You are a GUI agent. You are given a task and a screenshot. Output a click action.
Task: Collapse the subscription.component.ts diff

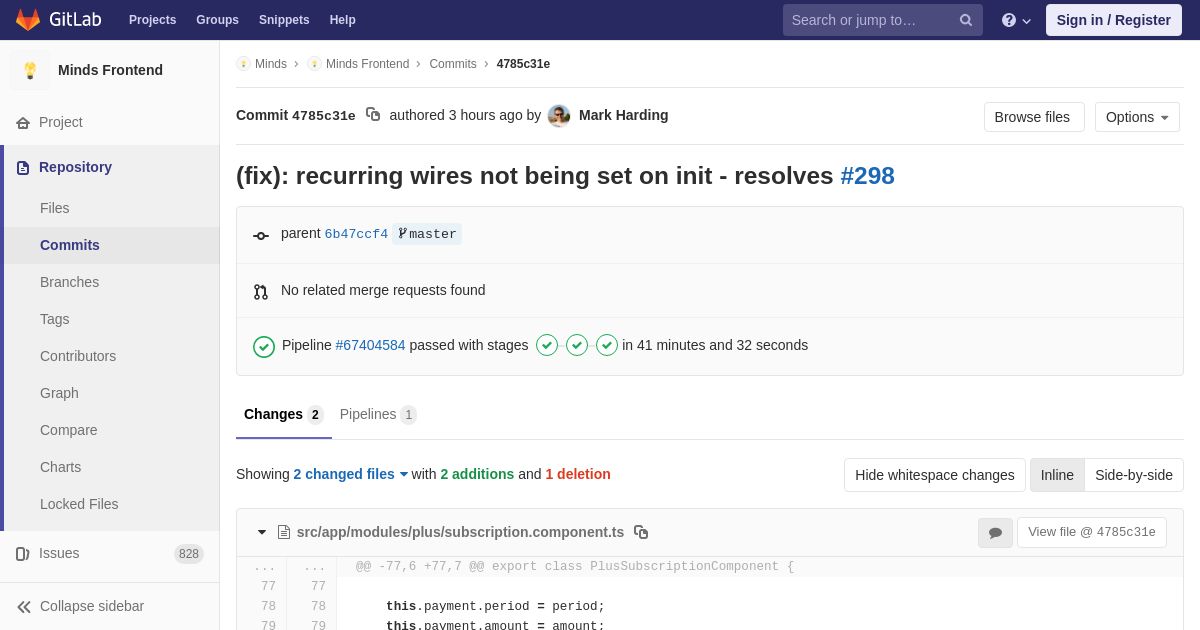[262, 532]
